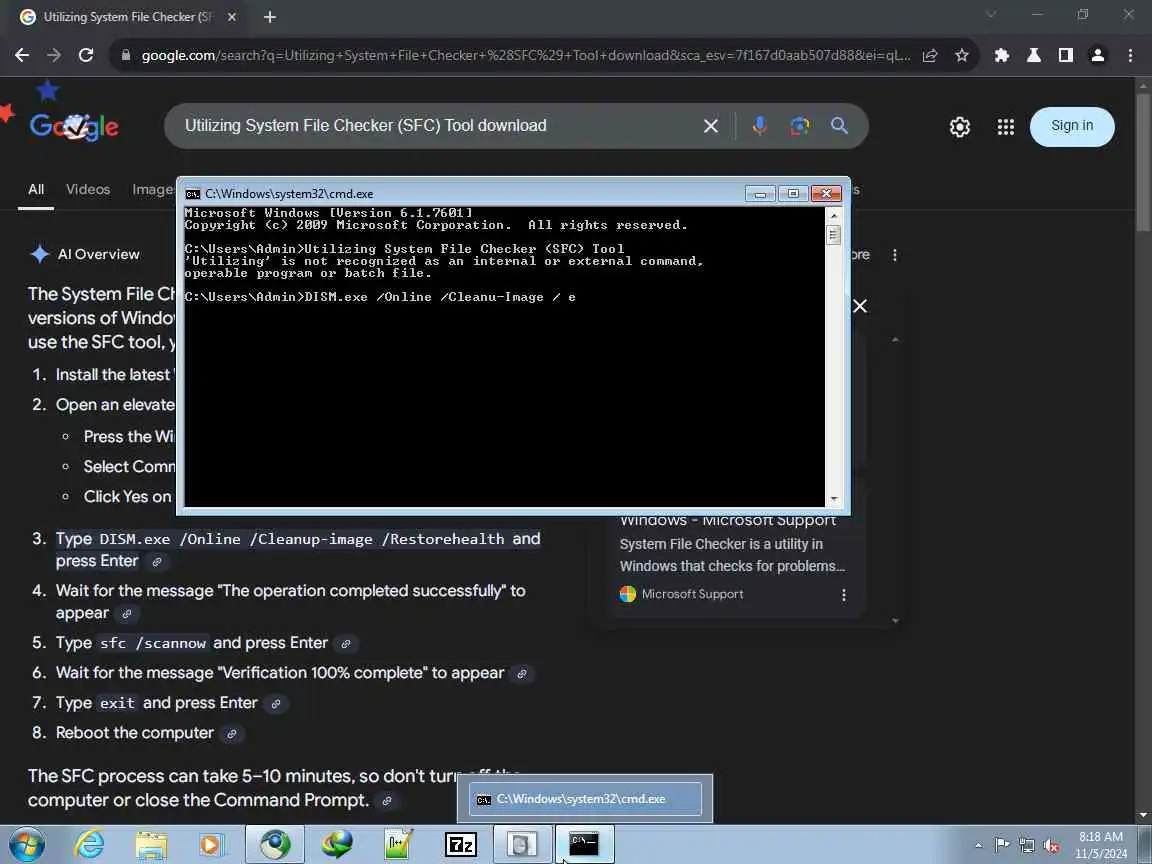Launch Internet Explorer from taskbar
The width and height of the screenshot is (1152, 864).
pos(90,845)
